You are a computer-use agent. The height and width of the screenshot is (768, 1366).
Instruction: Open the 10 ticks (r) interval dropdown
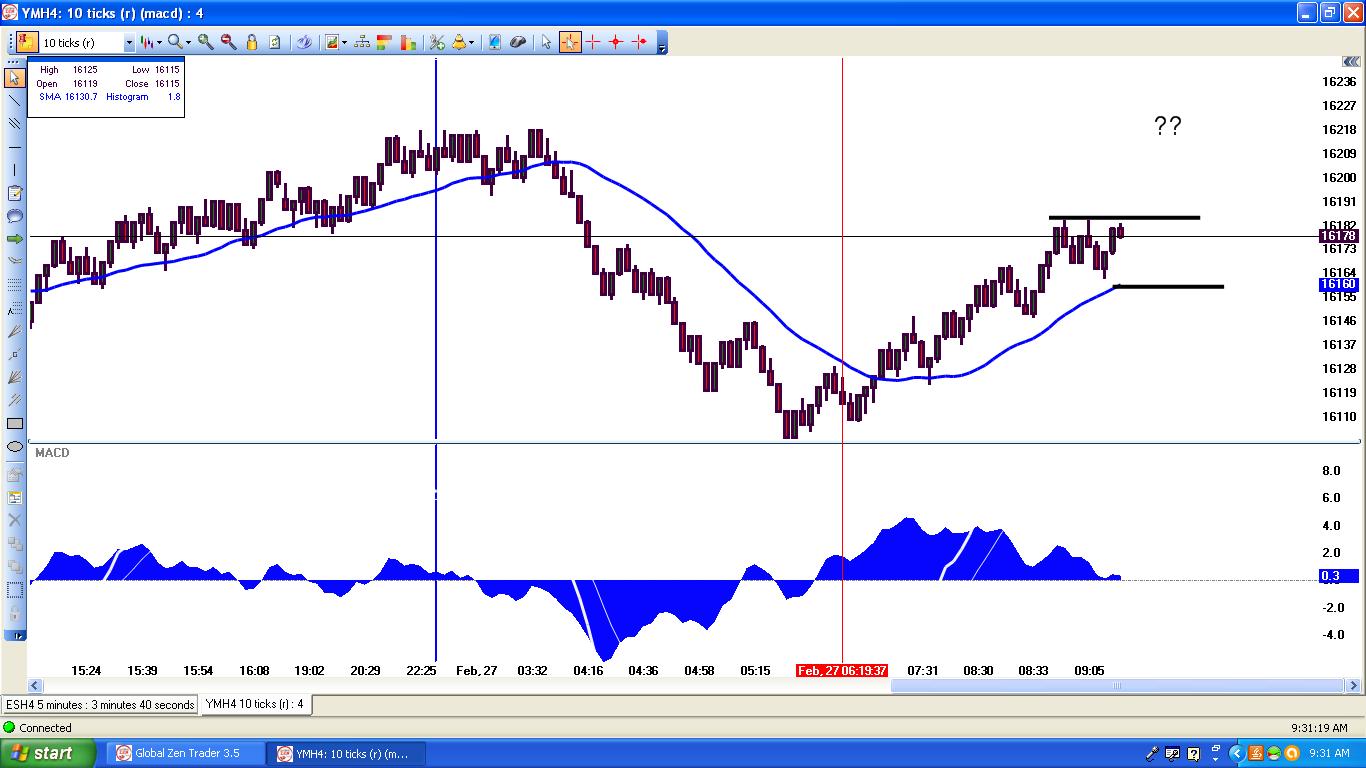click(x=129, y=43)
